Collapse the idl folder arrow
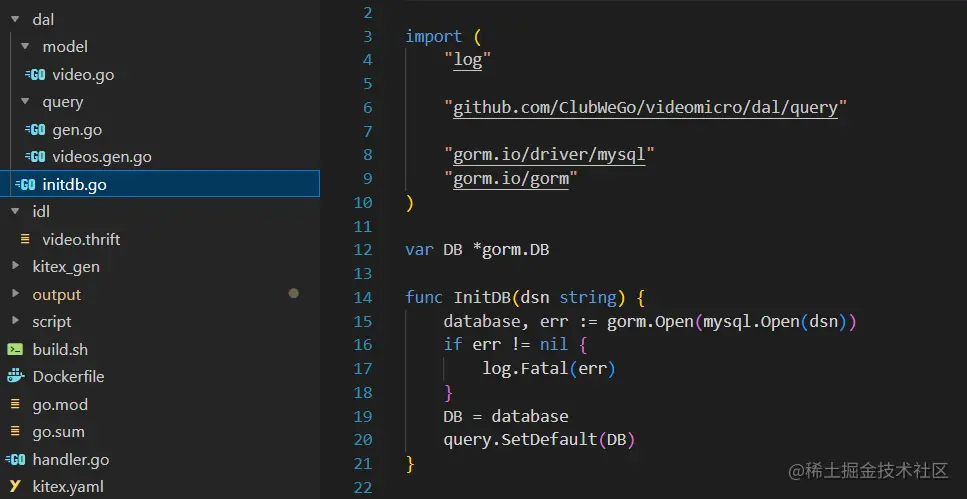The image size is (967, 499). tap(15, 212)
